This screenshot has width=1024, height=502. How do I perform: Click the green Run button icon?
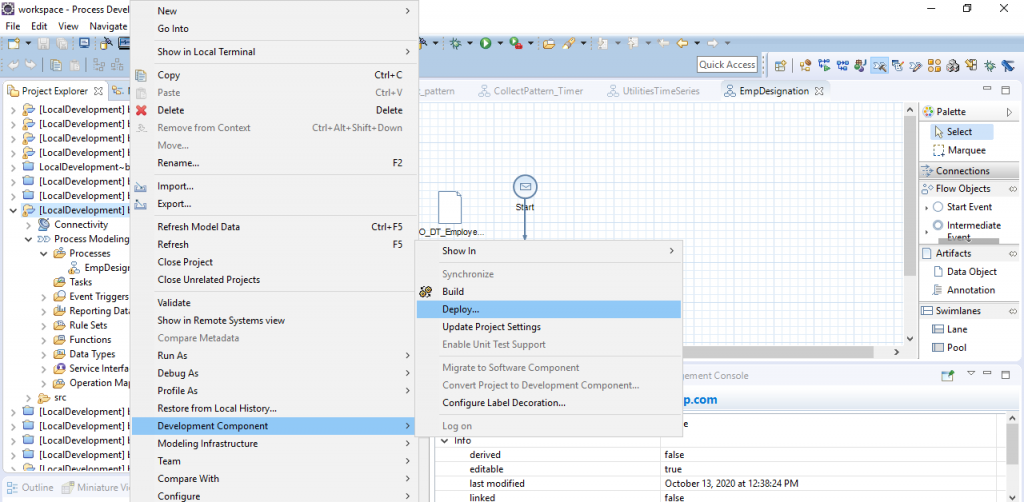pos(485,43)
